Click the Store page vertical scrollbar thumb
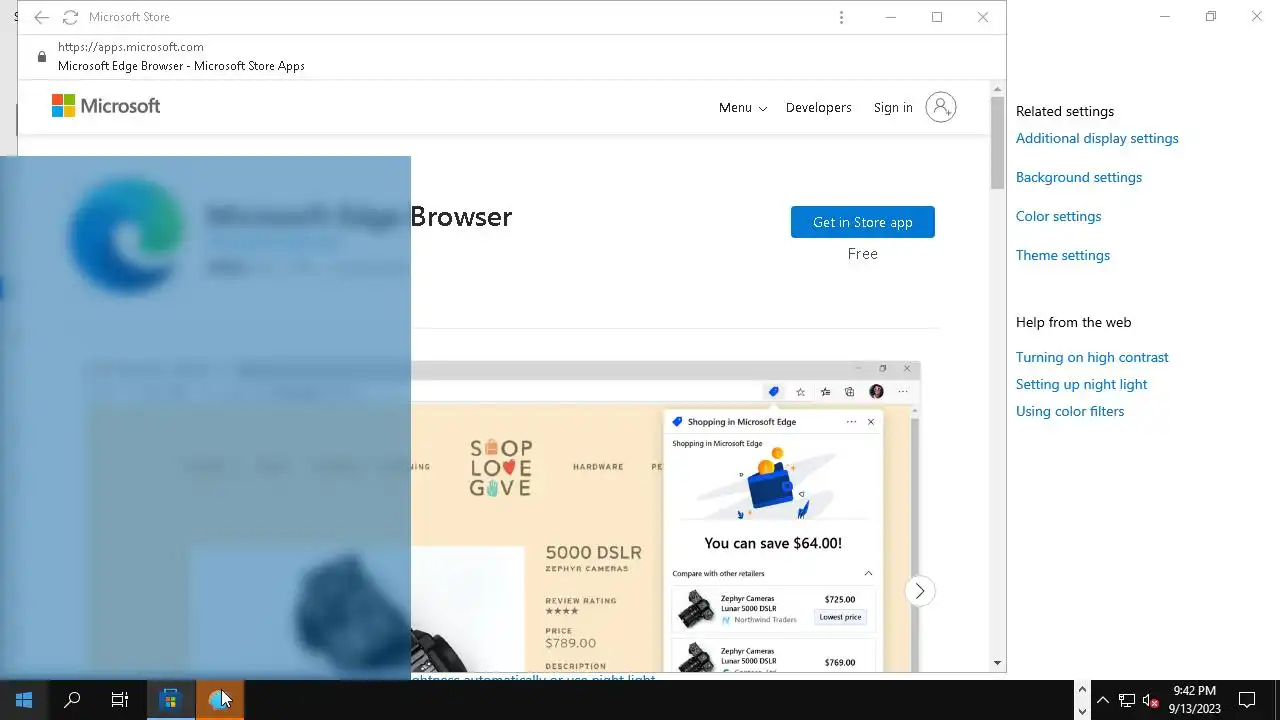The width and height of the screenshot is (1280, 720). point(997,143)
